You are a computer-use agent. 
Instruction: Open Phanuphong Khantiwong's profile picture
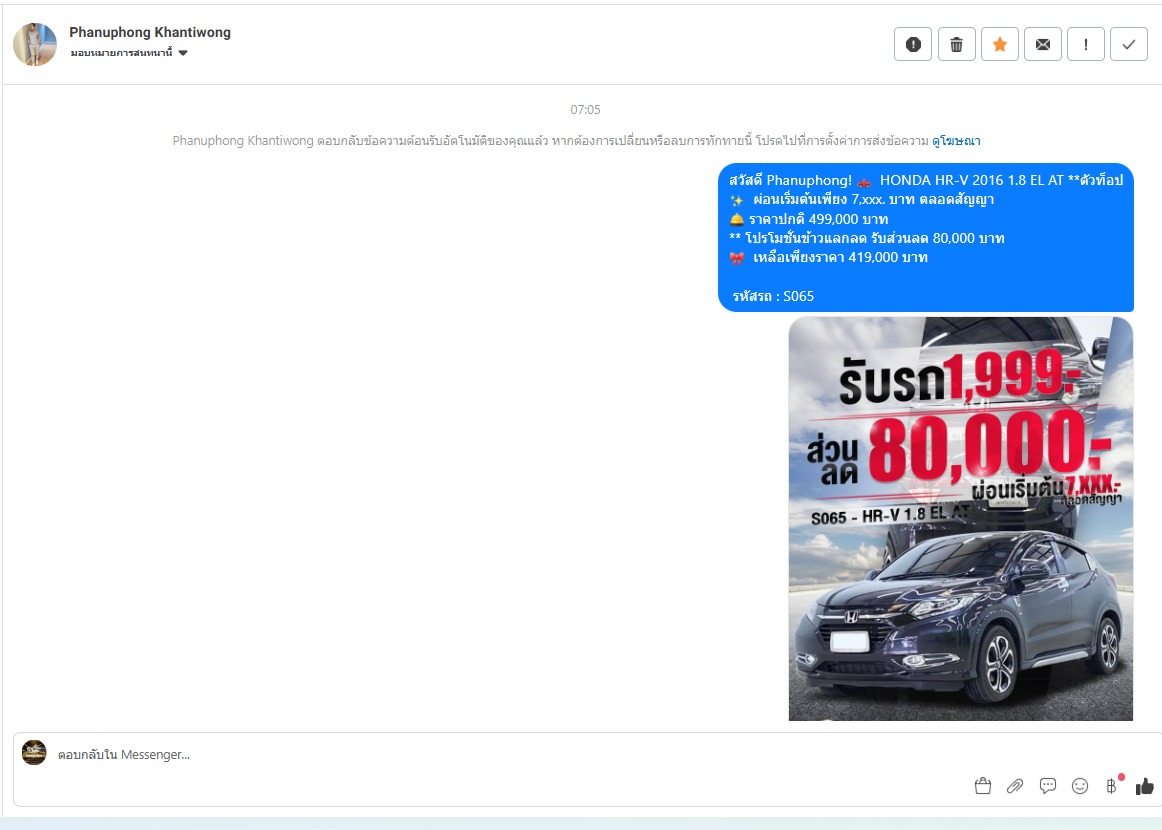click(35, 44)
